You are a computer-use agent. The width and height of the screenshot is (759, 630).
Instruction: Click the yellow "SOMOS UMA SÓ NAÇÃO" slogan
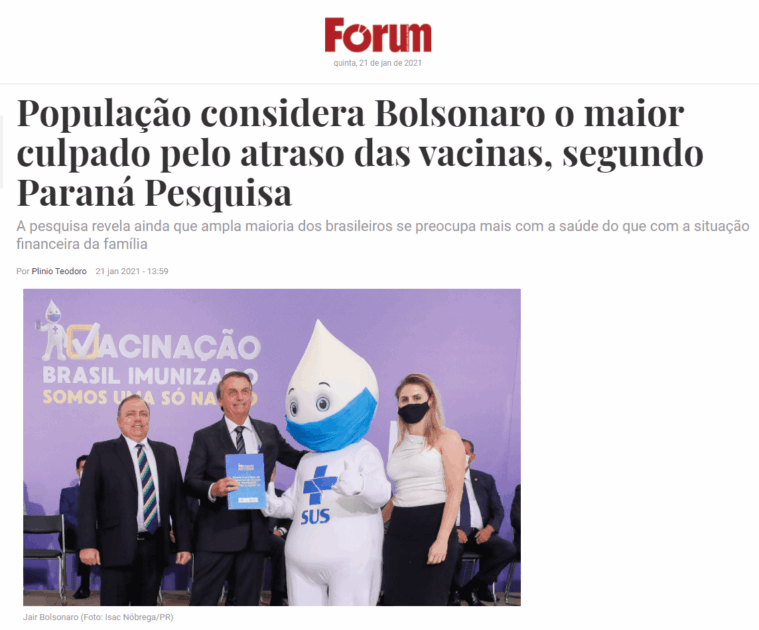click(150, 398)
